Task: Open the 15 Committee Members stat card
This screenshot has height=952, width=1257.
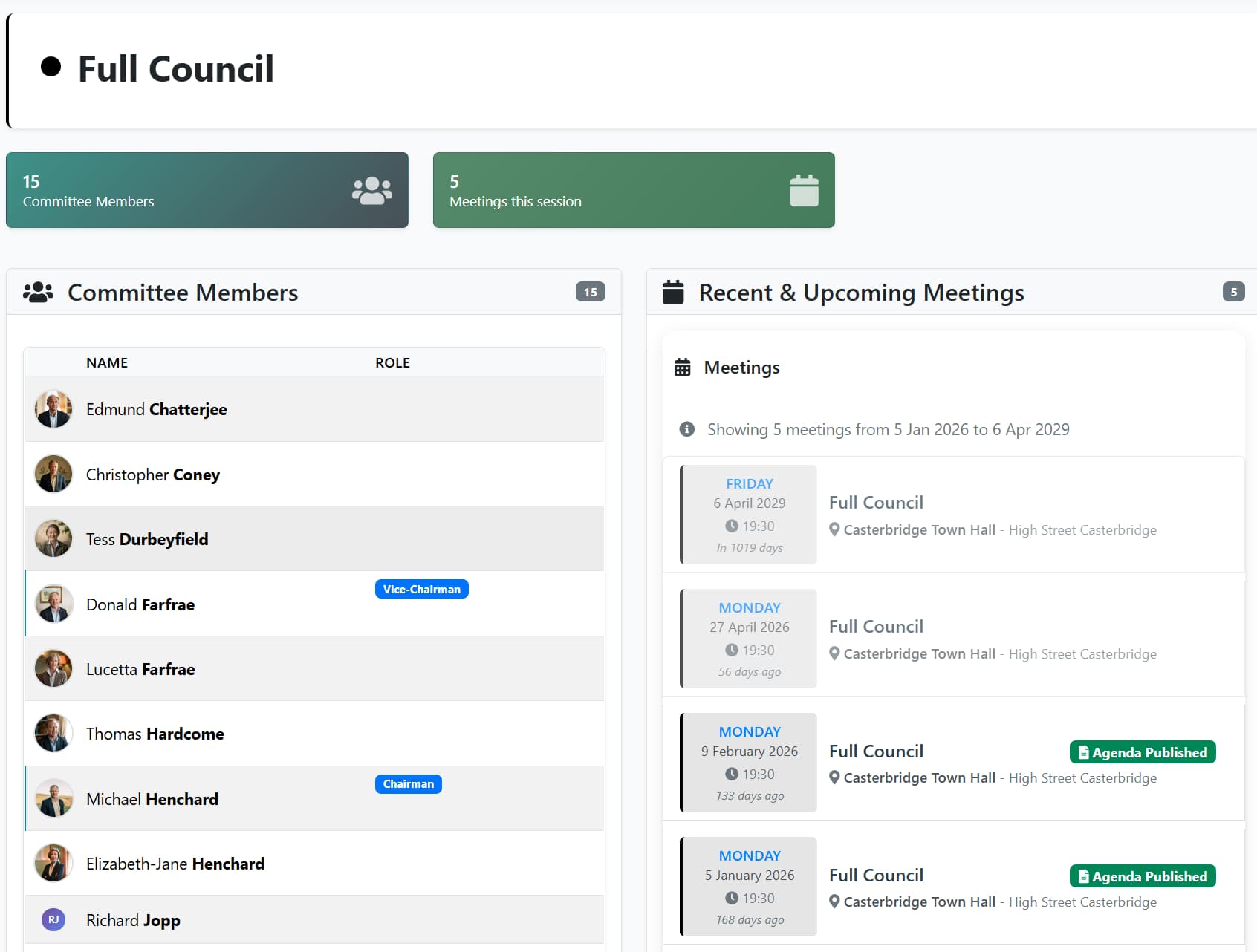Action: coord(207,190)
